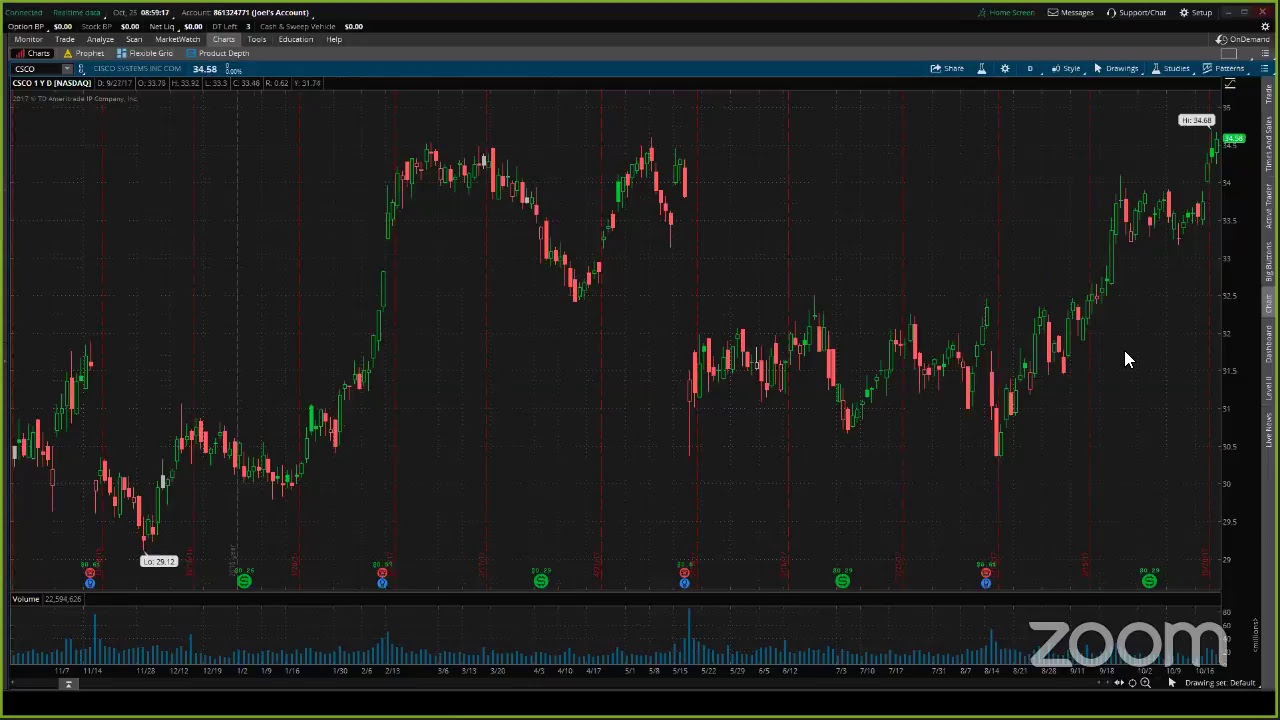
Task: Click the Home Screen link
Action: (1006, 12)
